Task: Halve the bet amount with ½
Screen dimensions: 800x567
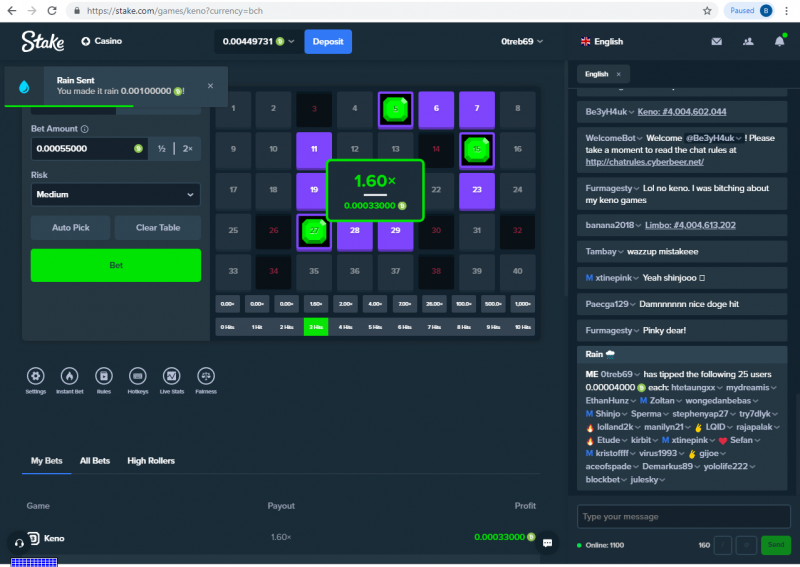Action: 162,149
